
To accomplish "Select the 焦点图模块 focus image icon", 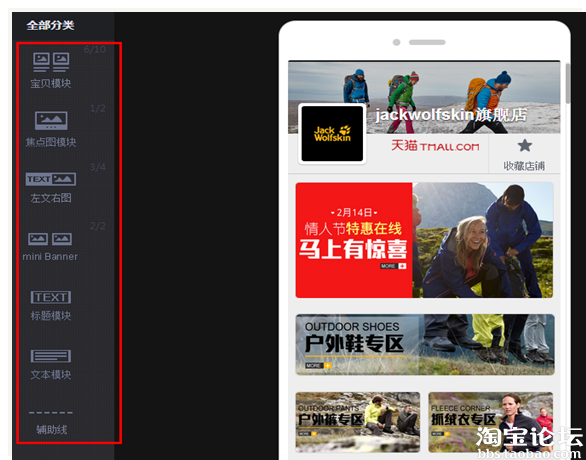I will (51, 121).
